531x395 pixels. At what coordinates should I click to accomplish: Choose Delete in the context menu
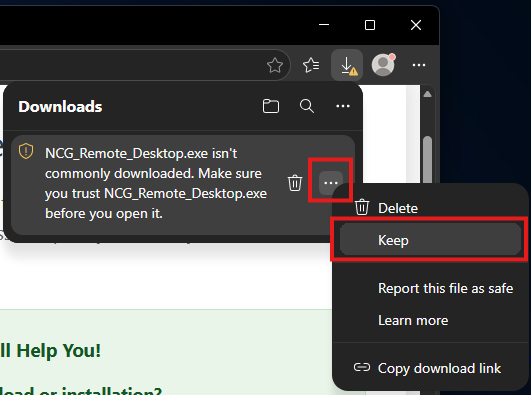coord(430,208)
